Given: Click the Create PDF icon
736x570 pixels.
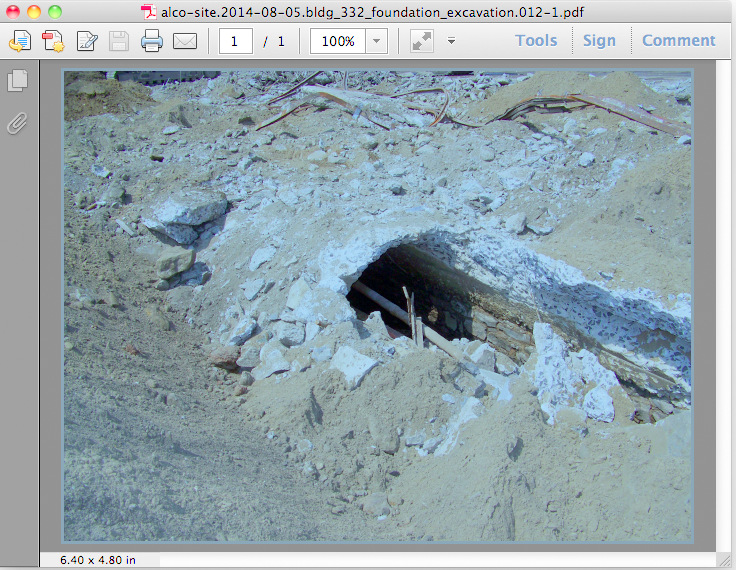Looking at the screenshot, I should [20, 41].
